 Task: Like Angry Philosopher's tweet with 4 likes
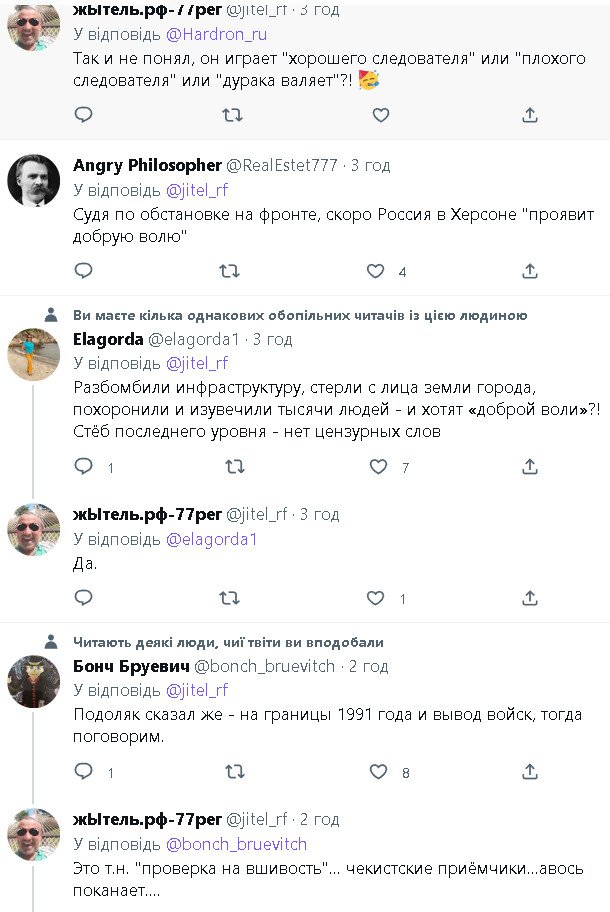coord(375,271)
